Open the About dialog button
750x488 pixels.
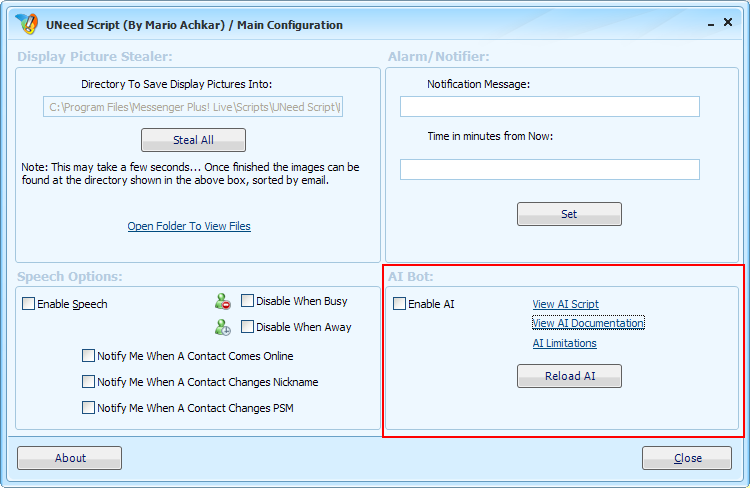pyautogui.click(x=69, y=458)
